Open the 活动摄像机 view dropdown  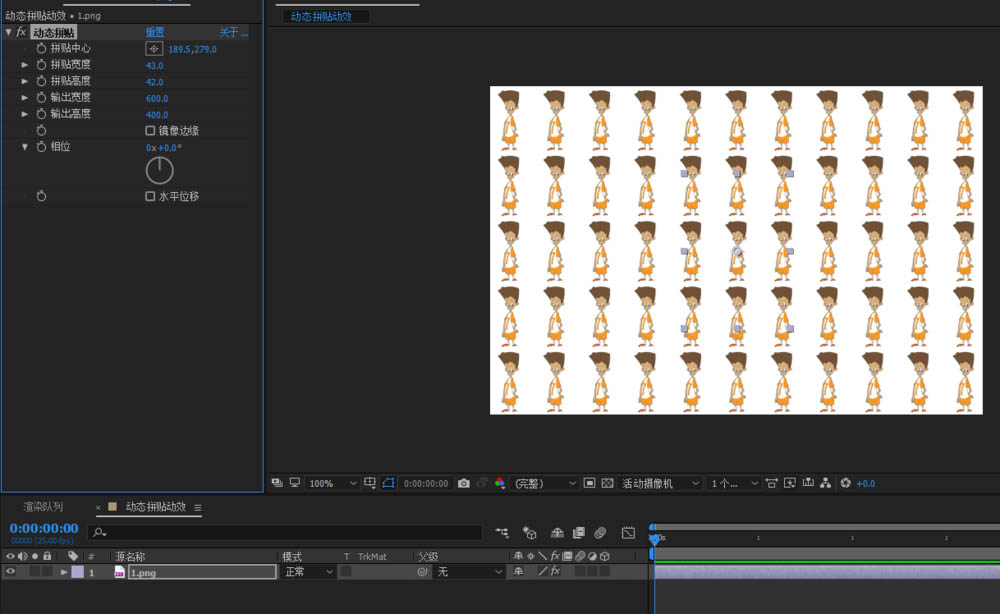click(x=661, y=483)
